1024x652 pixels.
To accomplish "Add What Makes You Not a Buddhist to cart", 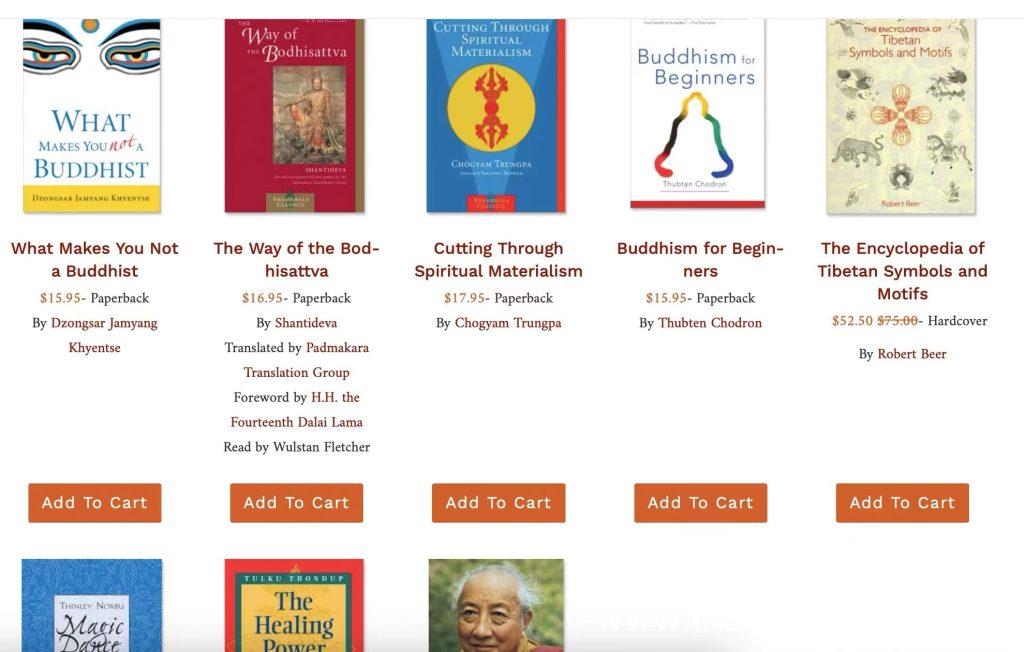I will point(95,503).
